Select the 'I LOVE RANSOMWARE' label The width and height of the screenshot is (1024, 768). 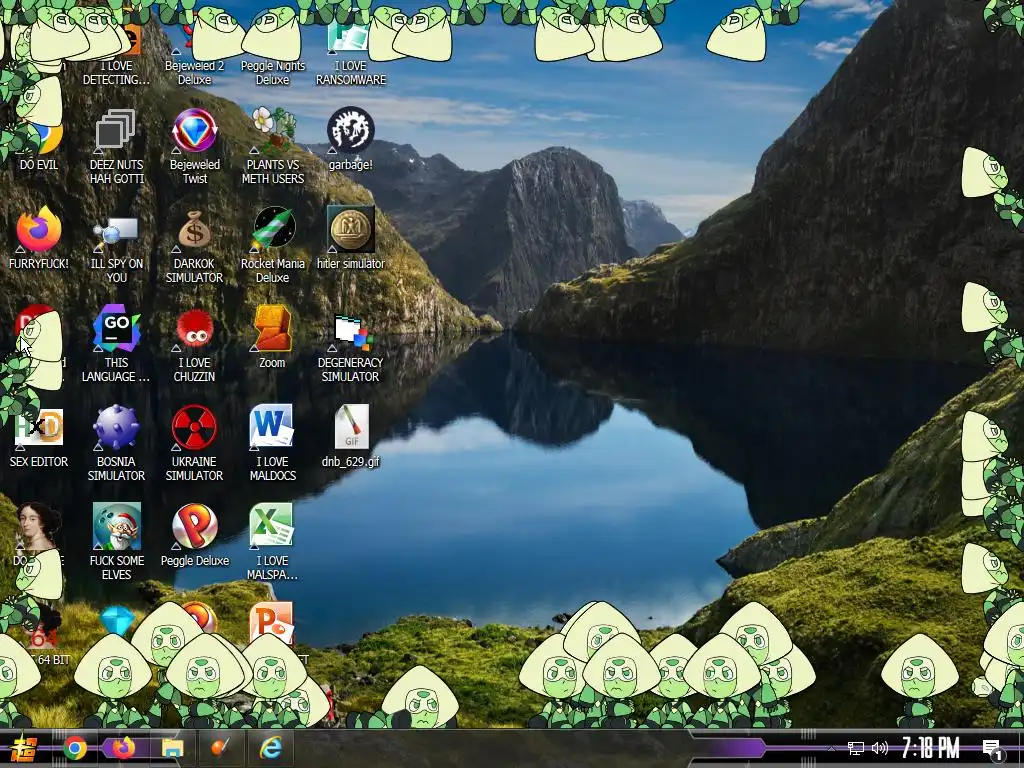point(351,73)
